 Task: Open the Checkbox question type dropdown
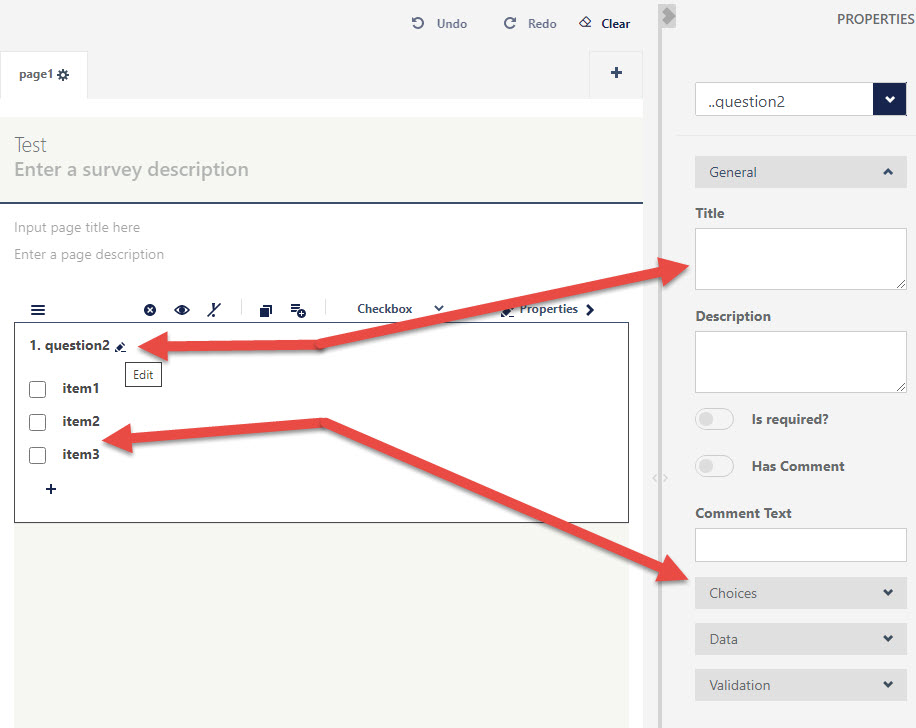pos(400,310)
